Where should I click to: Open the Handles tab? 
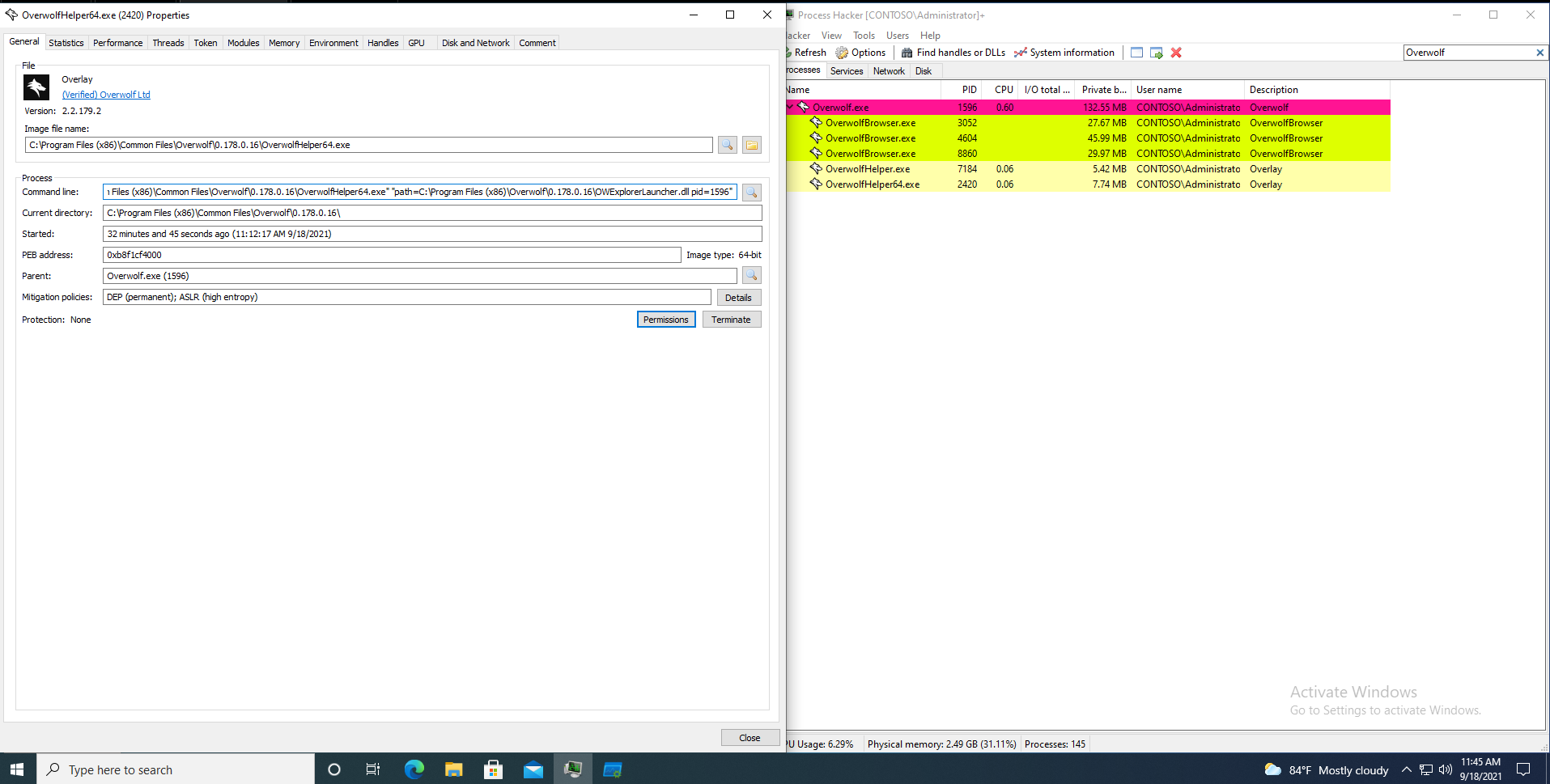383,43
